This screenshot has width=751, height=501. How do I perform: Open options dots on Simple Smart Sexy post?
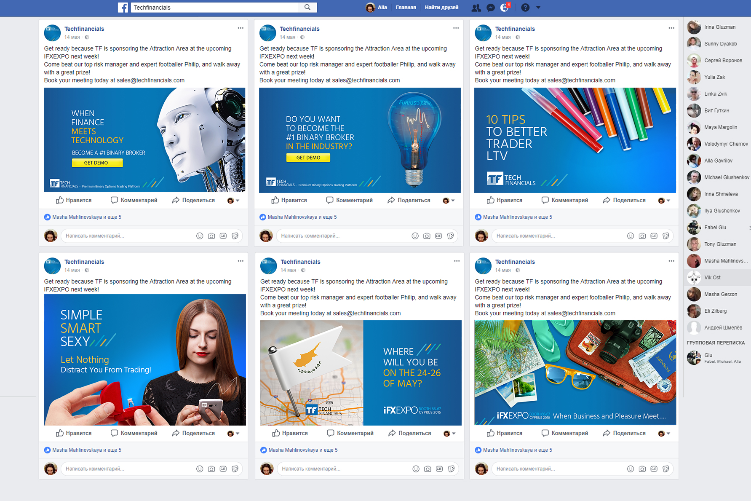pos(240,261)
